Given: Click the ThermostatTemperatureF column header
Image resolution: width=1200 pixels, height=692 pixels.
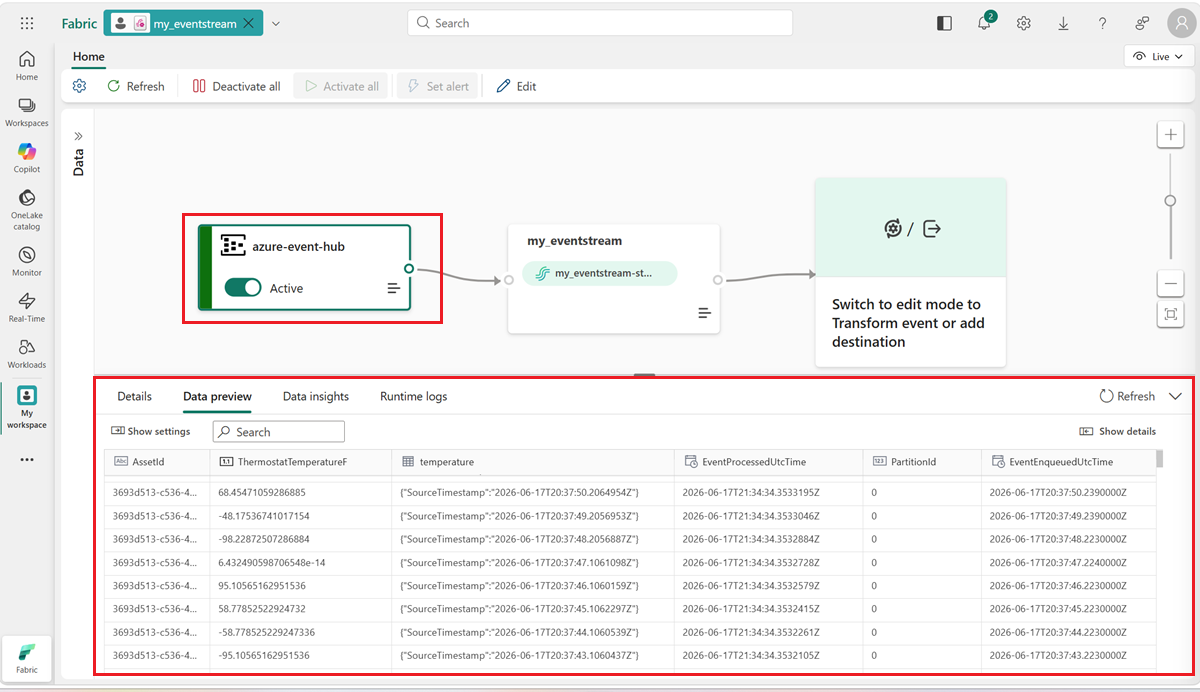Looking at the screenshot, I should [x=301, y=462].
